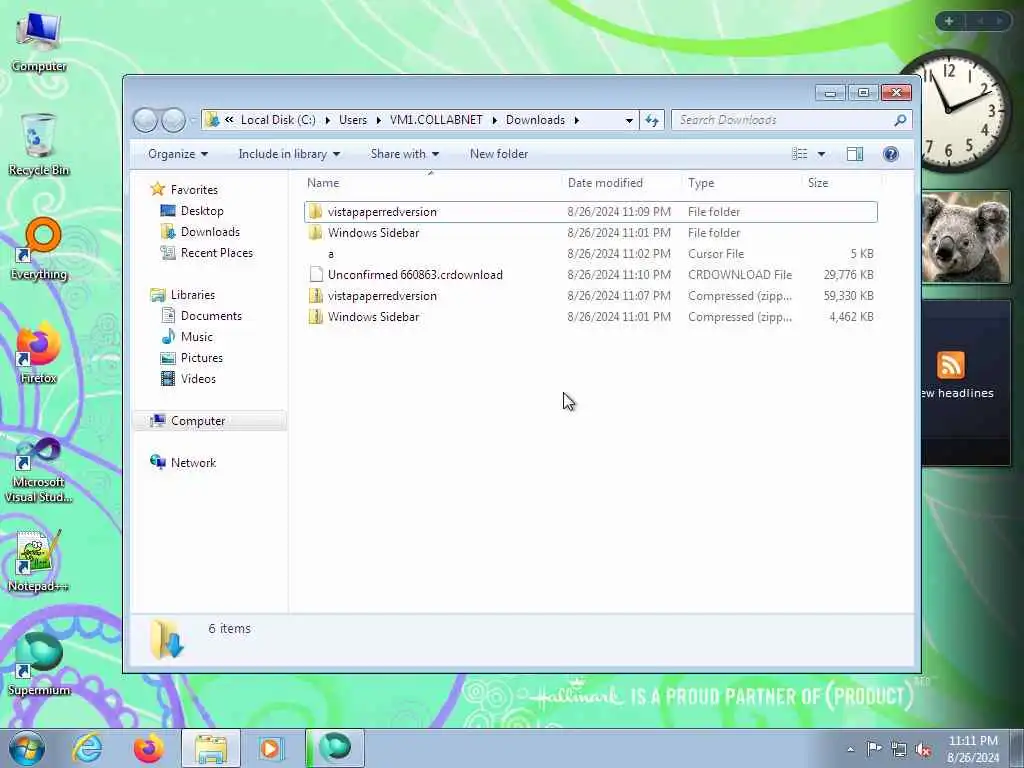This screenshot has width=1024, height=768.
Task: Open the Organize dropdown menu
Action: click(x=178, y=154)
